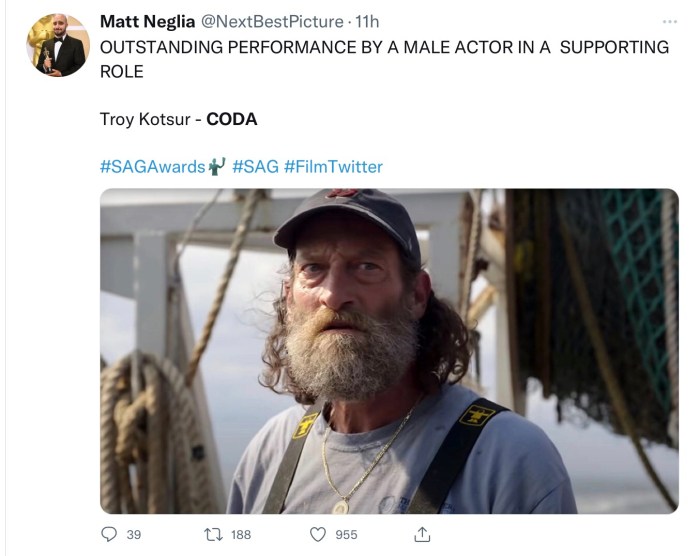
Task: Click the 188 retweets count
Action: (241, 535)
